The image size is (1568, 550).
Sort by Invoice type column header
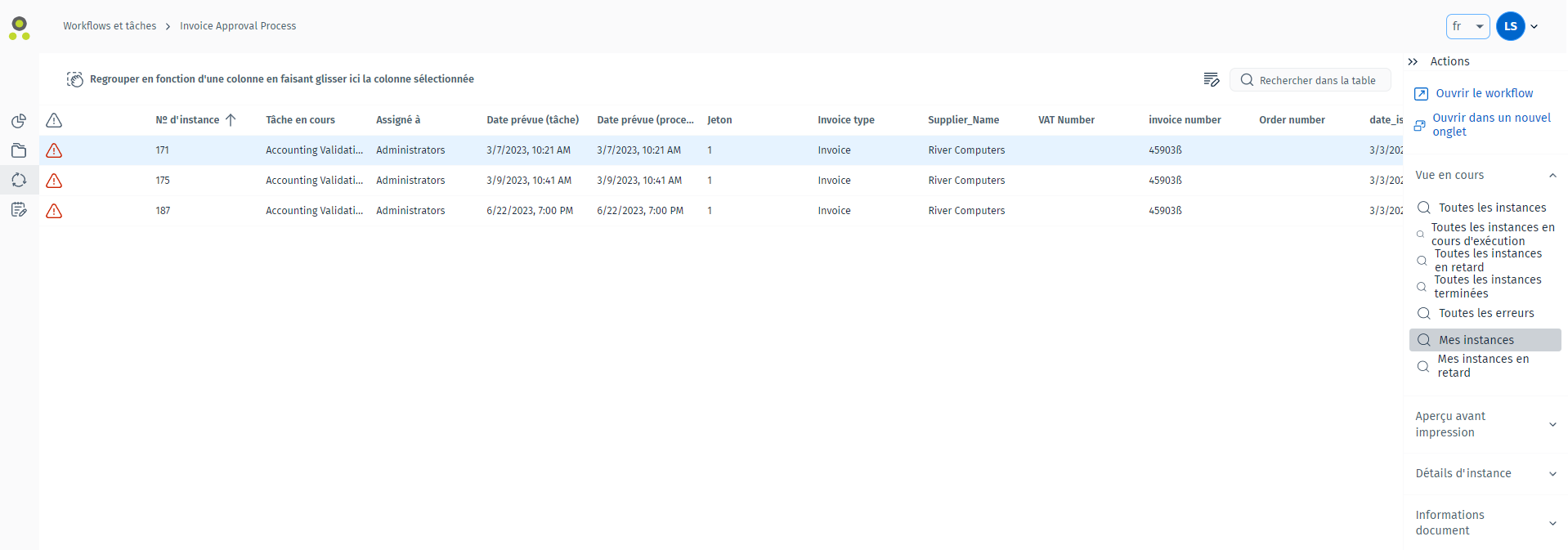coord(846,120)
